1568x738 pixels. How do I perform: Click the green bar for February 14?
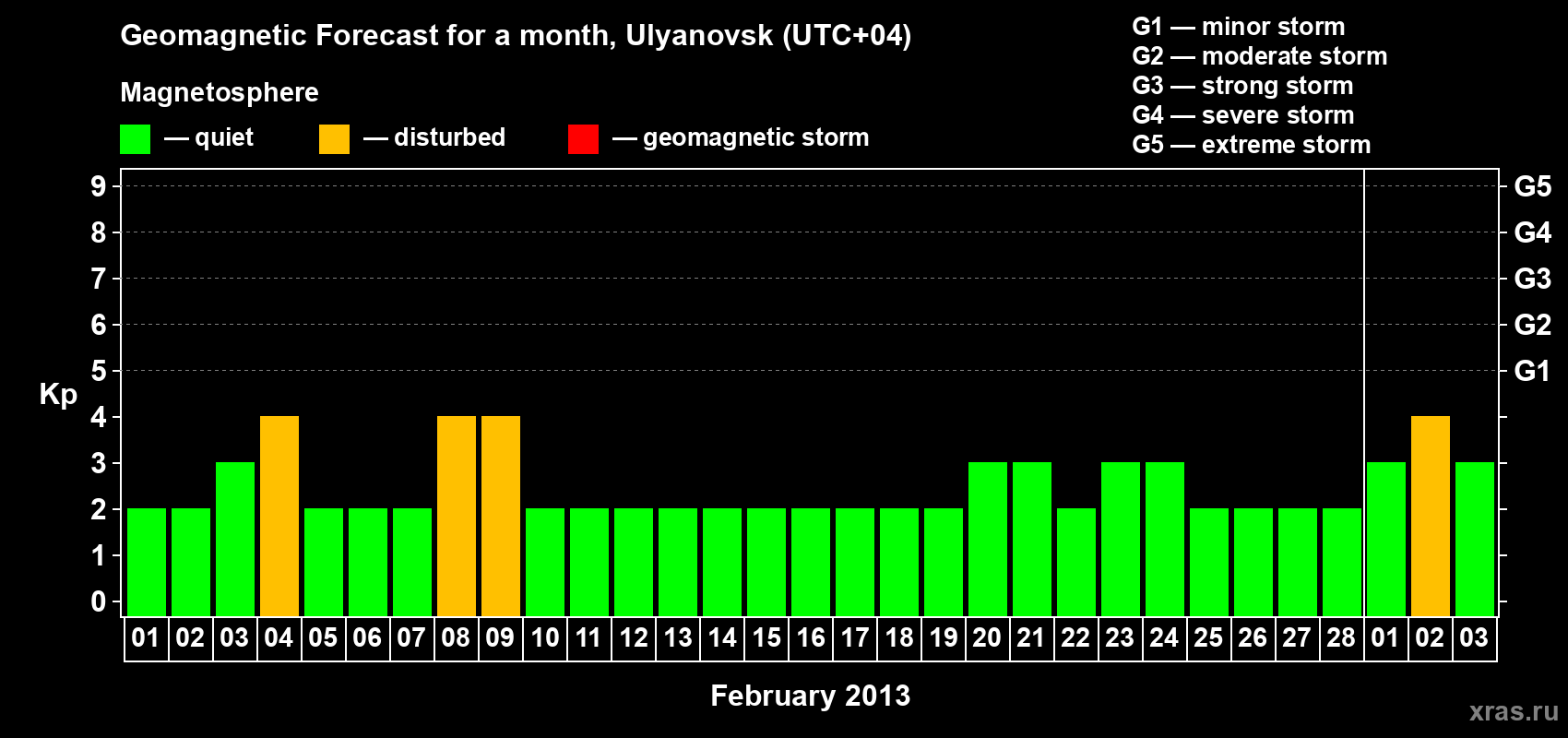coord(722,562)
